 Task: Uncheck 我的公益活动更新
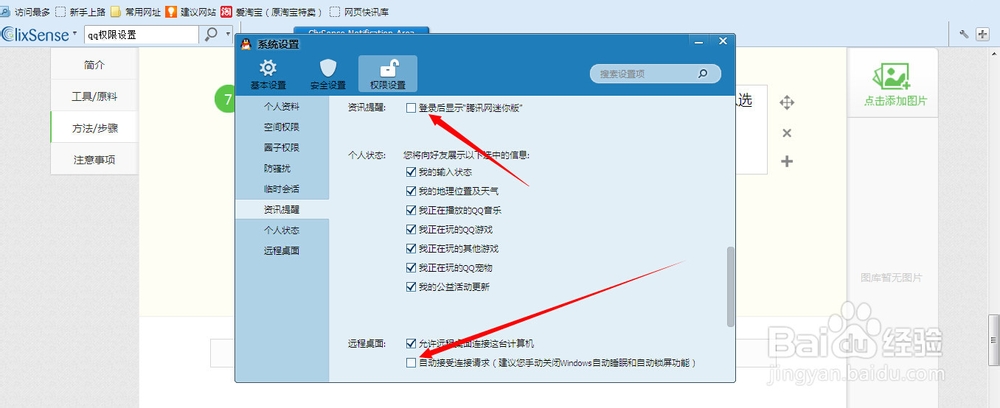point(411,287)
